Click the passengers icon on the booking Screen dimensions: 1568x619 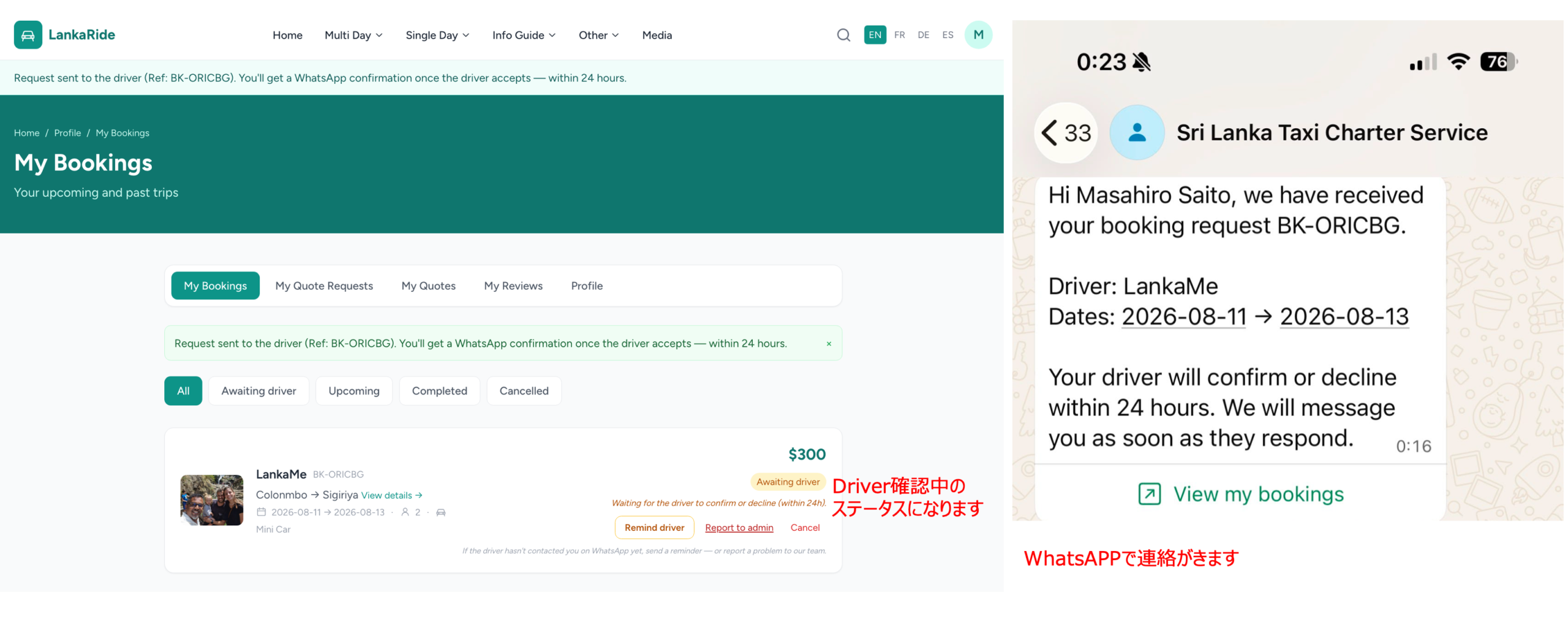[405, 512]
